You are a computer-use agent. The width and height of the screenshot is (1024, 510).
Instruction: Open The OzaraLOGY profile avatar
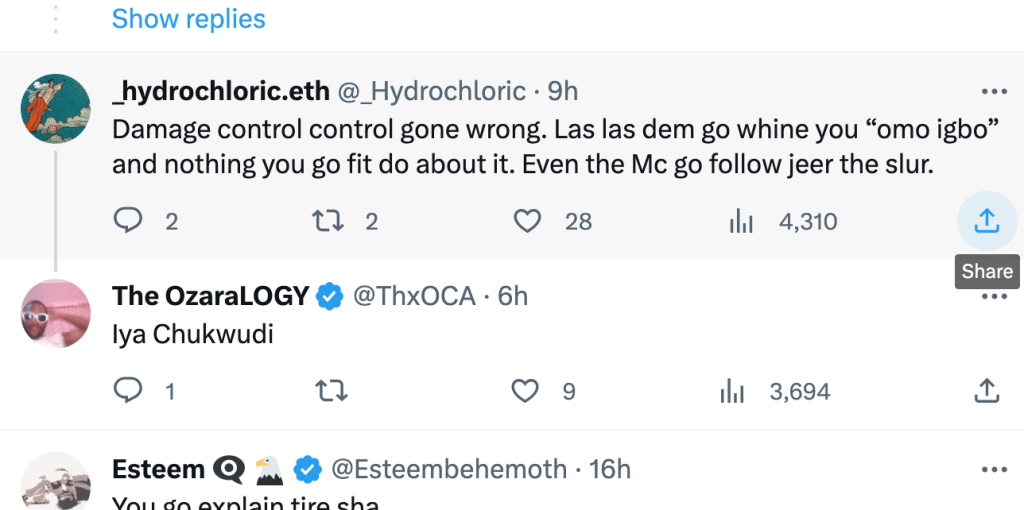(56, 313)
